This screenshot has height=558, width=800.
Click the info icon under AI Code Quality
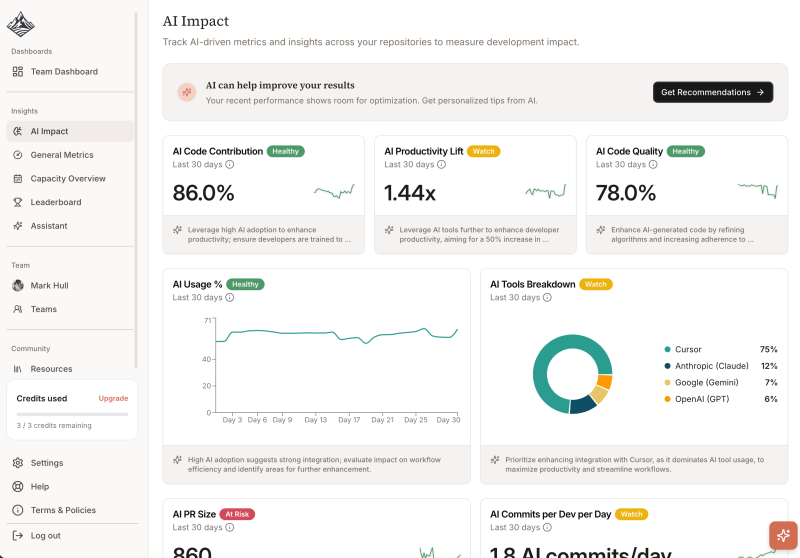[x=653, y=164]
